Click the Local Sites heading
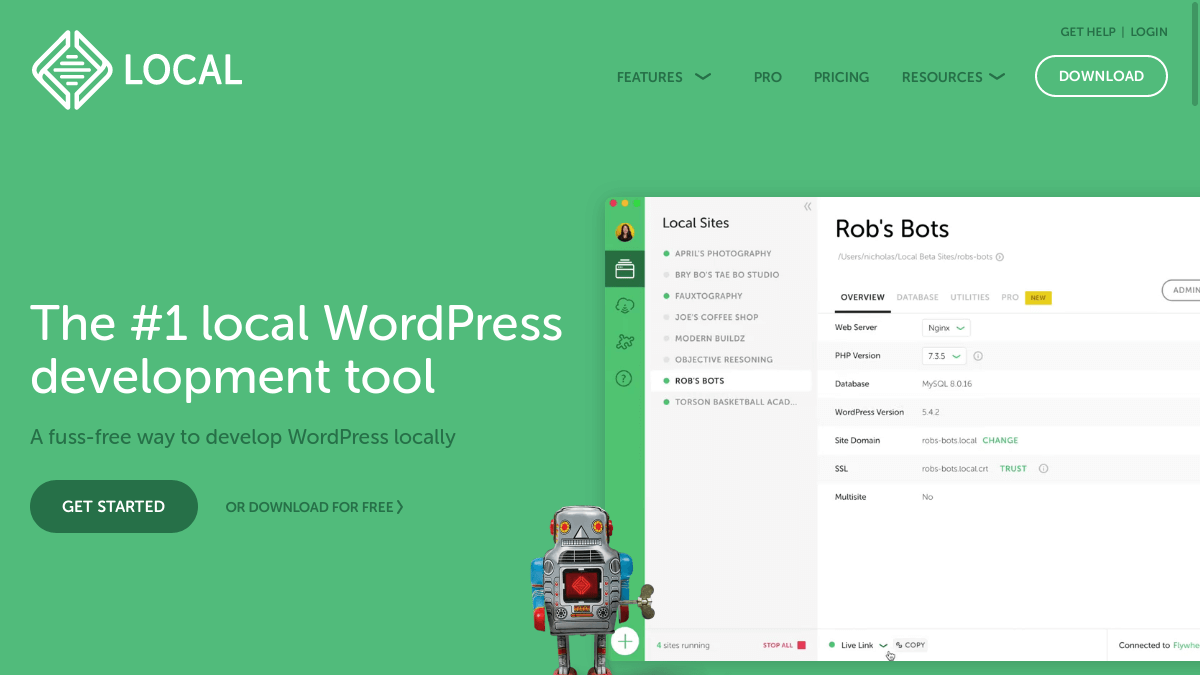The image size is (1200, 675). tap(696, 223)
